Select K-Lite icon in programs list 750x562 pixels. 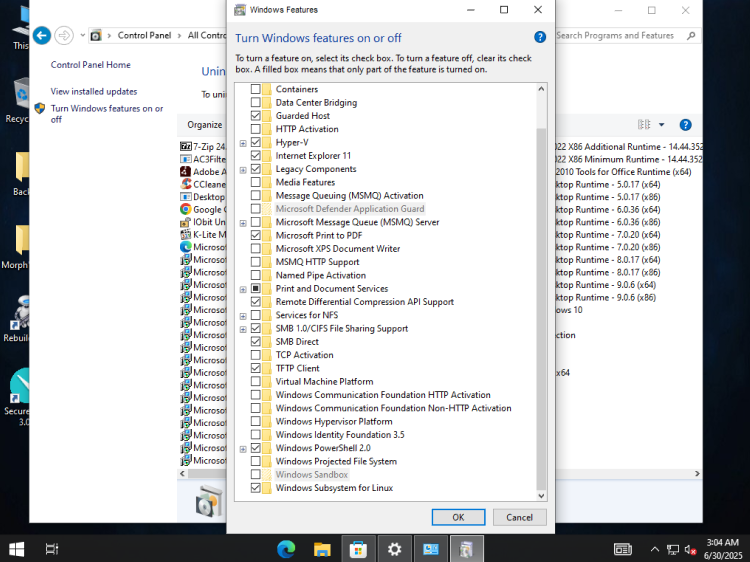(186, 234)
